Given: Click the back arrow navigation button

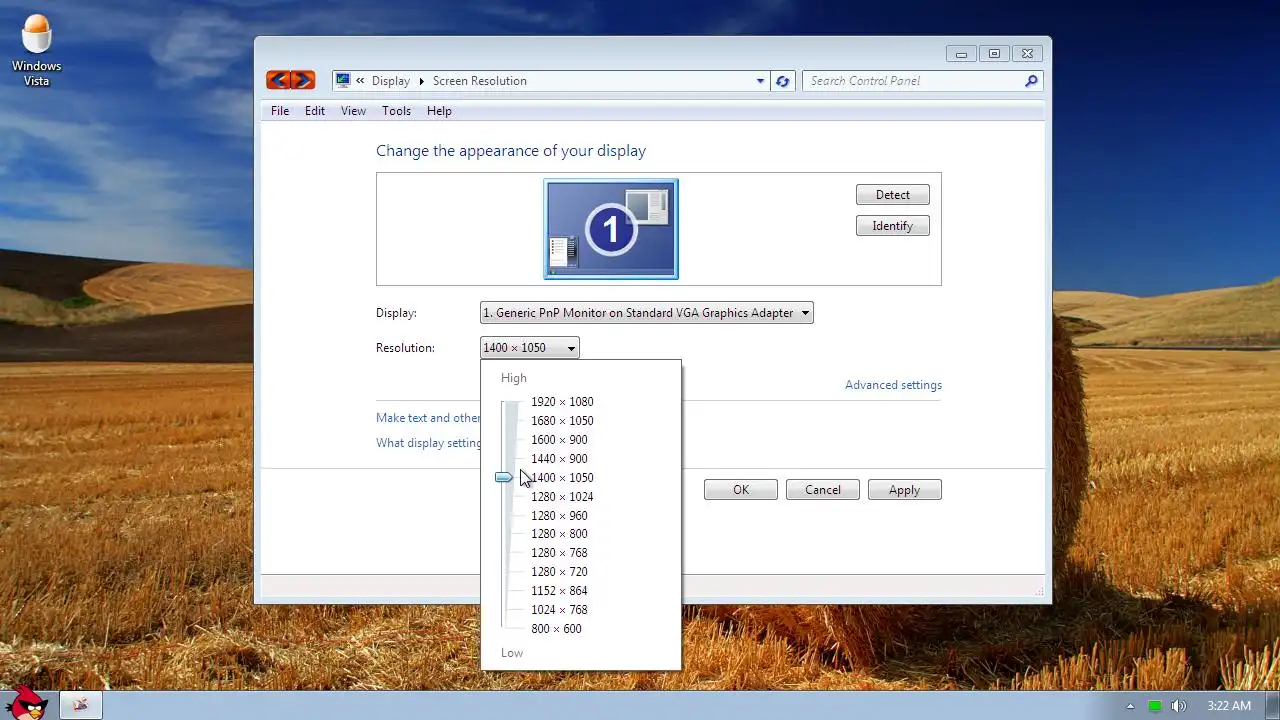Looking at the screenshot, I should tap(277, 80).
